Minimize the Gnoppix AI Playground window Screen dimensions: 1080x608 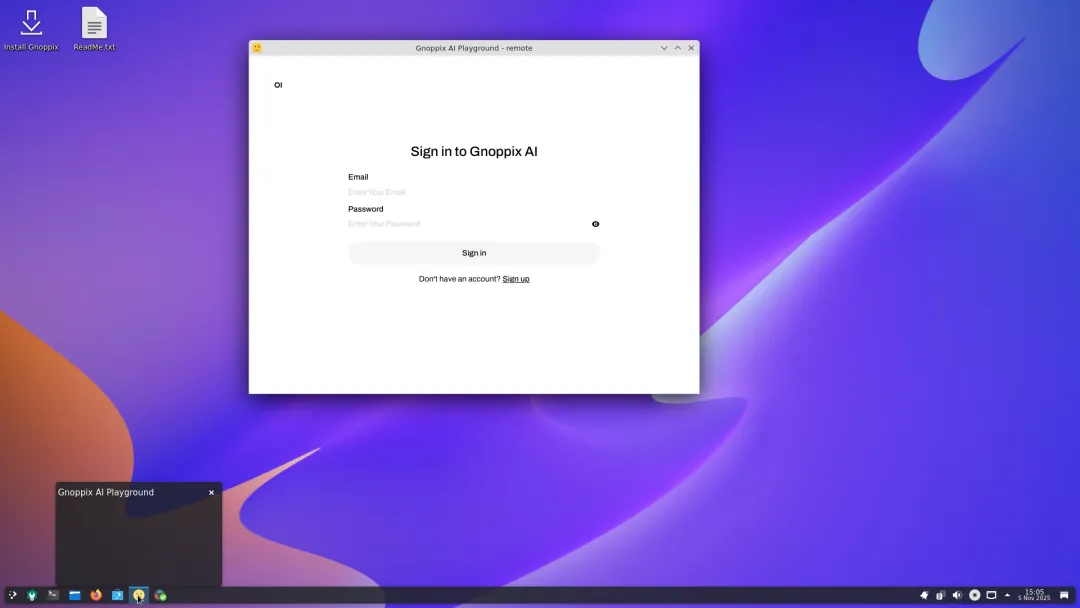(x=664, y=48)
